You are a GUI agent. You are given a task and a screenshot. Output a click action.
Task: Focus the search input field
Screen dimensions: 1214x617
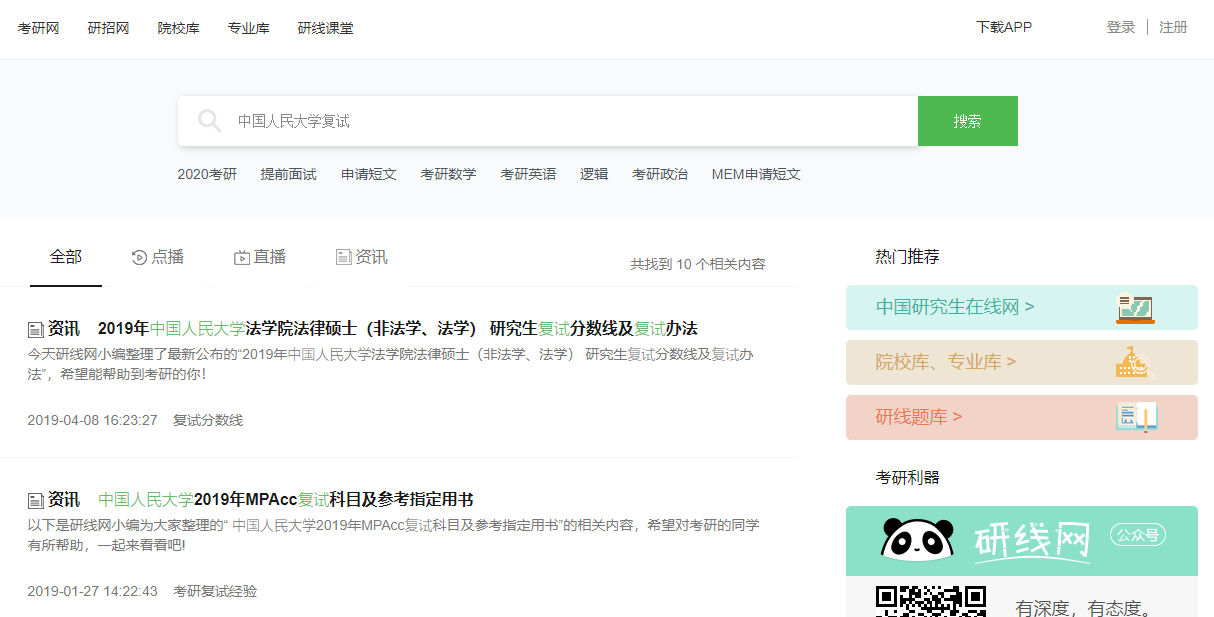[x=570, y=121]
